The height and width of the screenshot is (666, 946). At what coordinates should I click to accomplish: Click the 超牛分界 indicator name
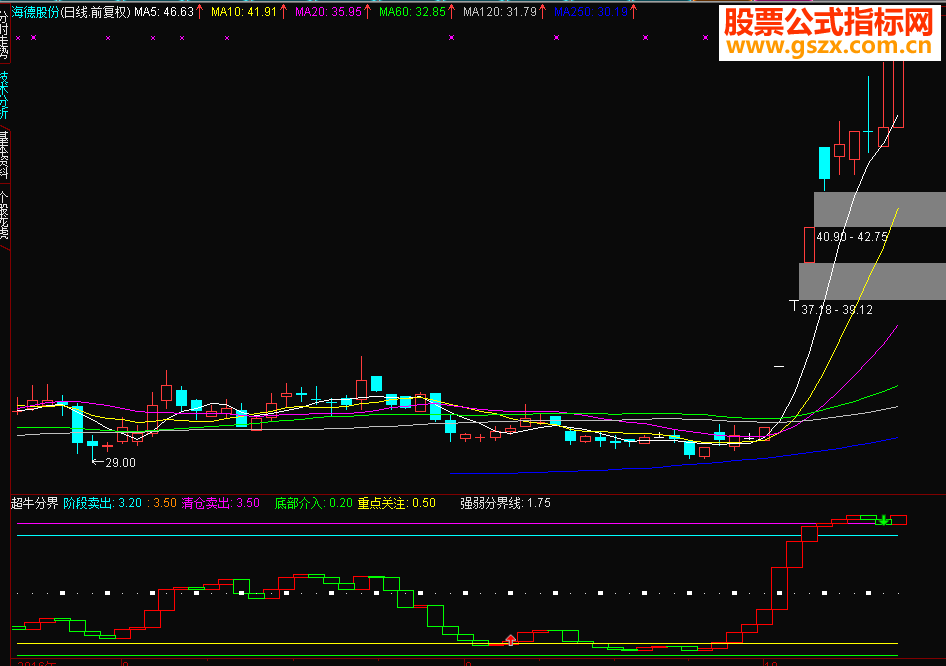(34, 503)
